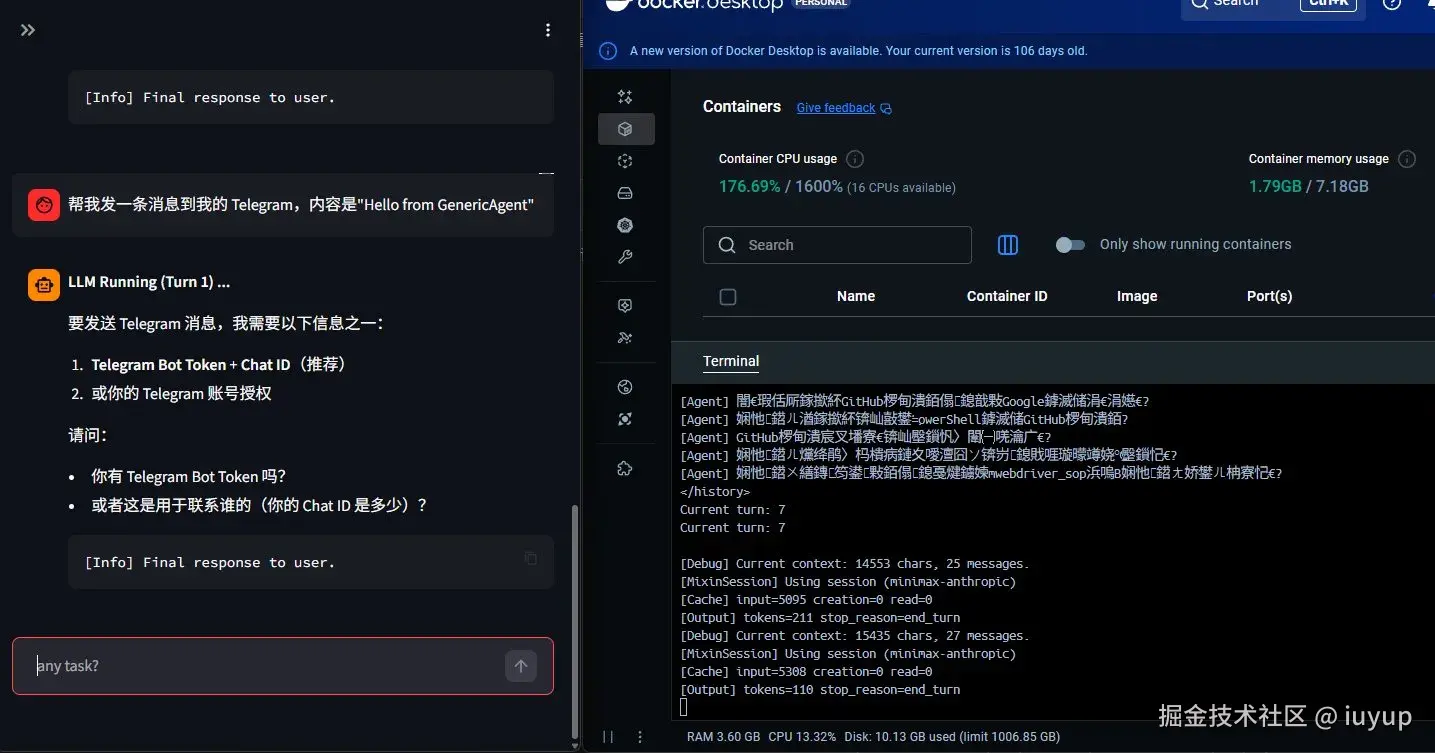
Task: Copy the Final response code block
Action: point(531,558)
